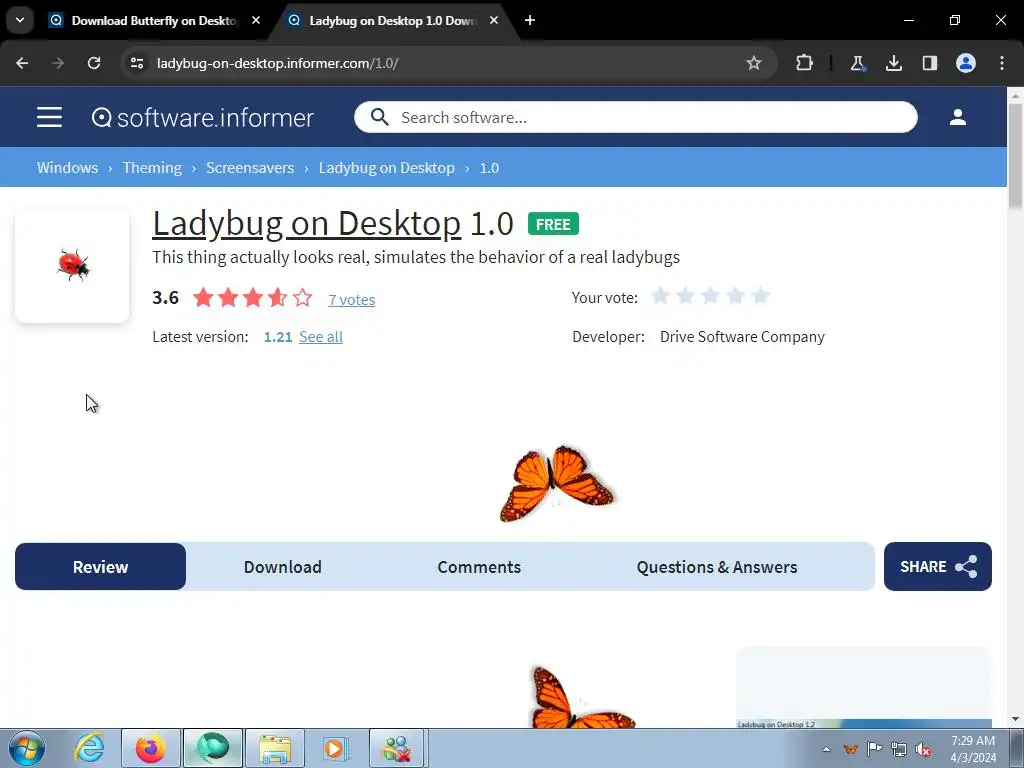Screen dimensions: 1024x768
Task: Toggle the Chrome side panel icon
Action: click(x=929, y=63)
